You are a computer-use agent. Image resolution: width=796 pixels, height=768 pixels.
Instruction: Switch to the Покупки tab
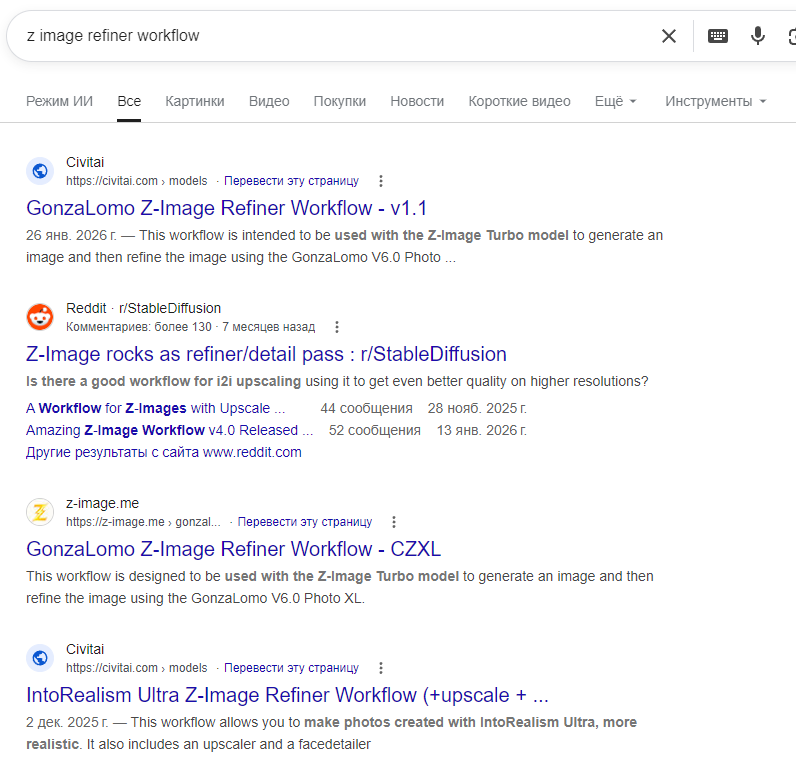point(340,101)
